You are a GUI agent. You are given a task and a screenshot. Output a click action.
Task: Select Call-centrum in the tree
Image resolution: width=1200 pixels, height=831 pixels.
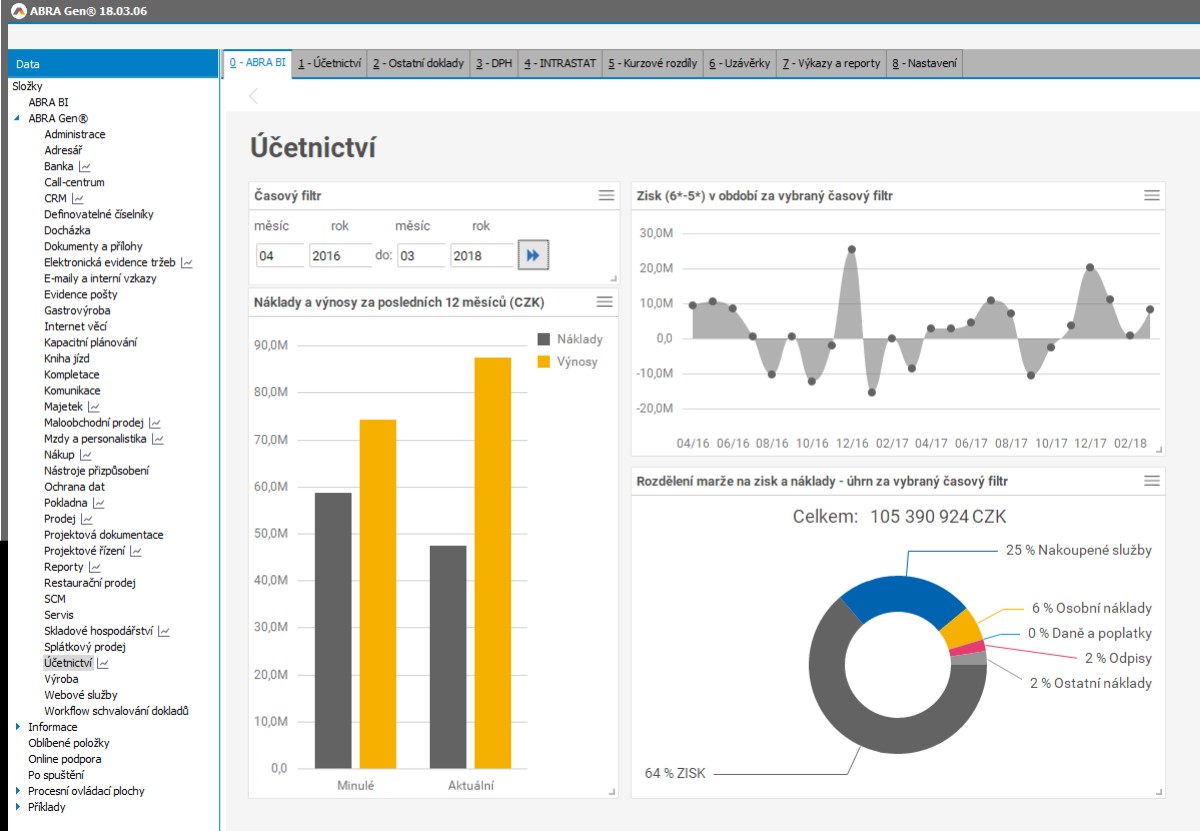(x=74, y=182)
